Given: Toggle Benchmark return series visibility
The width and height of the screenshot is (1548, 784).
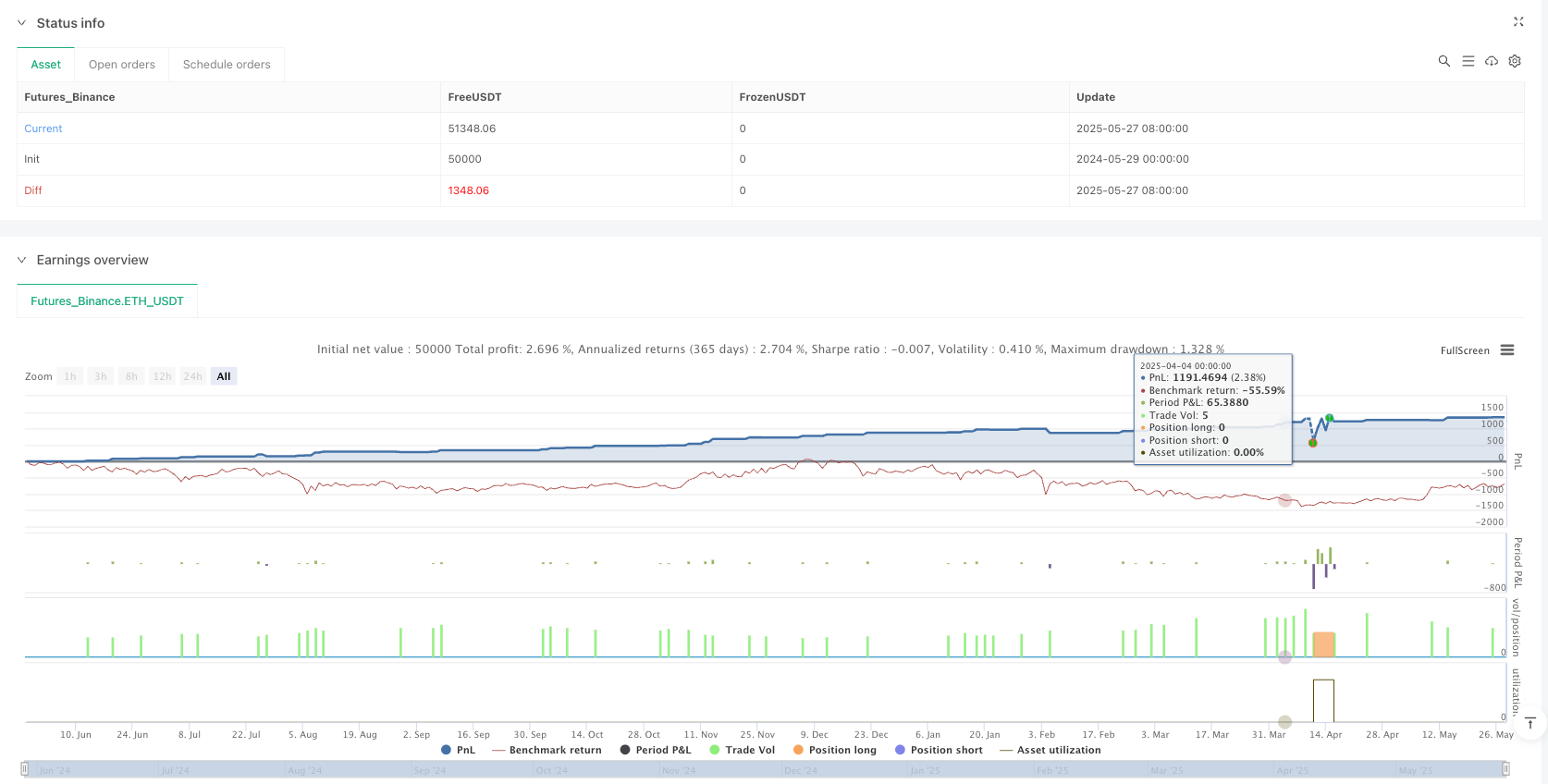Looking at the screenshot, I should 547,750.
